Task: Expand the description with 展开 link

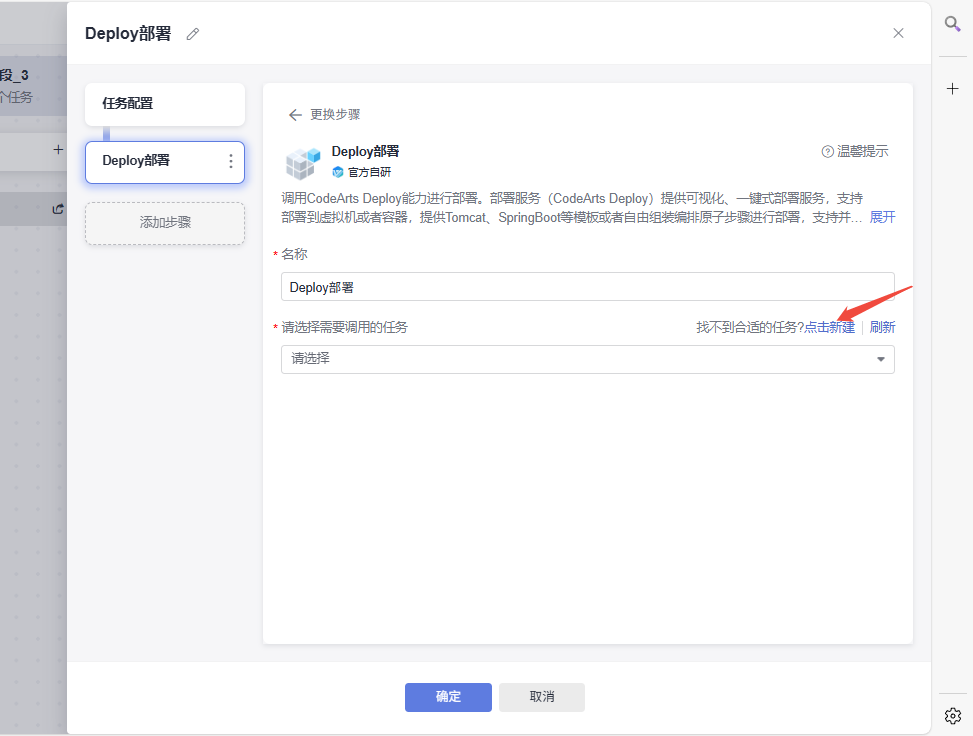Action: (x=882, y=217)
